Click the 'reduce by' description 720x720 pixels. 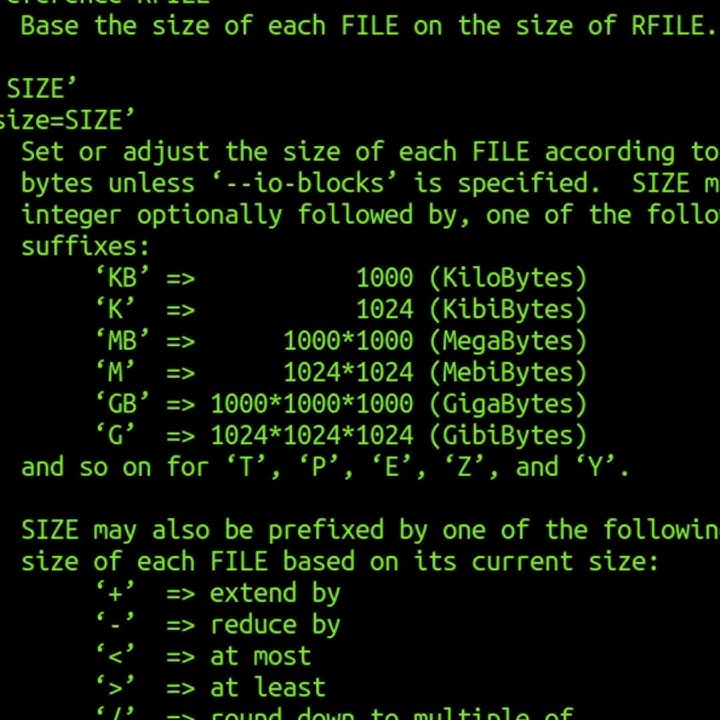coord(275,624)
